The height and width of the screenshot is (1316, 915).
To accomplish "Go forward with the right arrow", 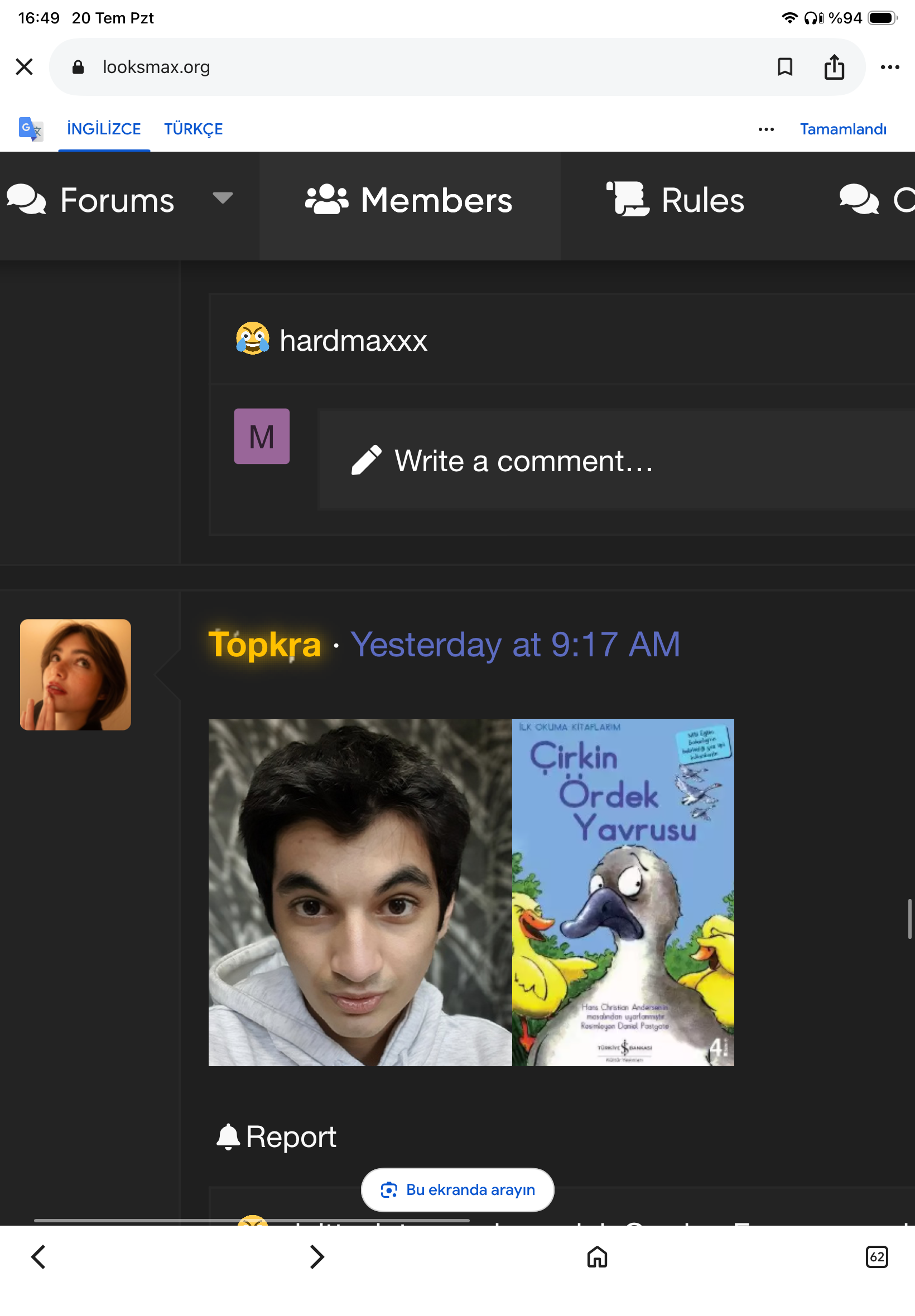I will point(317,1256).
